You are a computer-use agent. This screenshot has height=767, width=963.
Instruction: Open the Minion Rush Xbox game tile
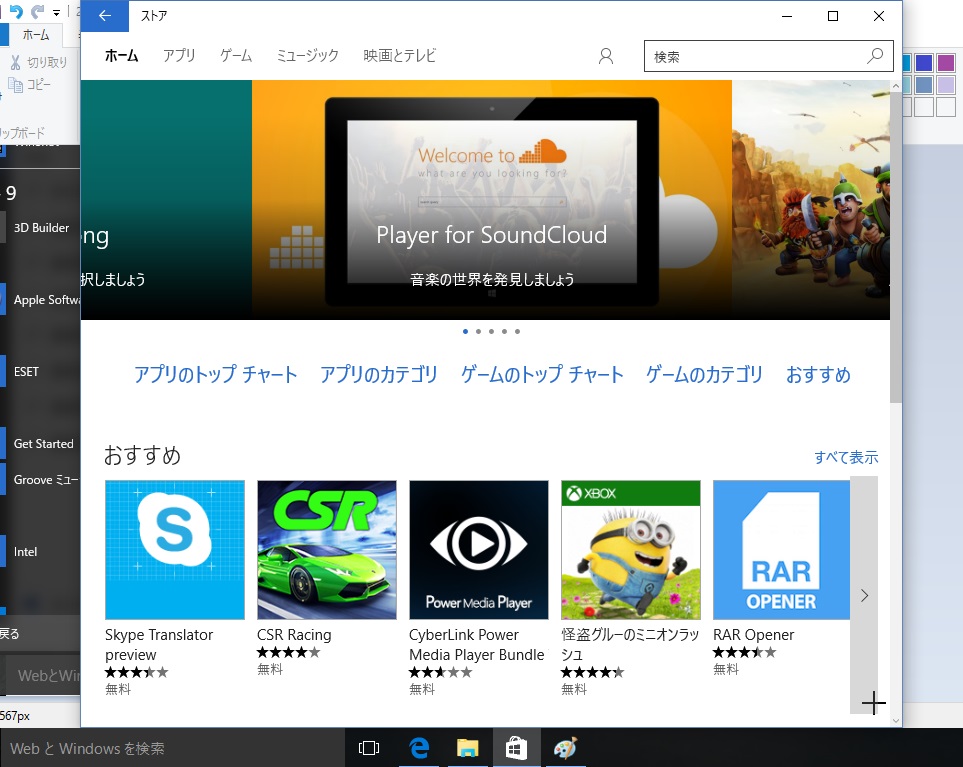pos(631,550)
